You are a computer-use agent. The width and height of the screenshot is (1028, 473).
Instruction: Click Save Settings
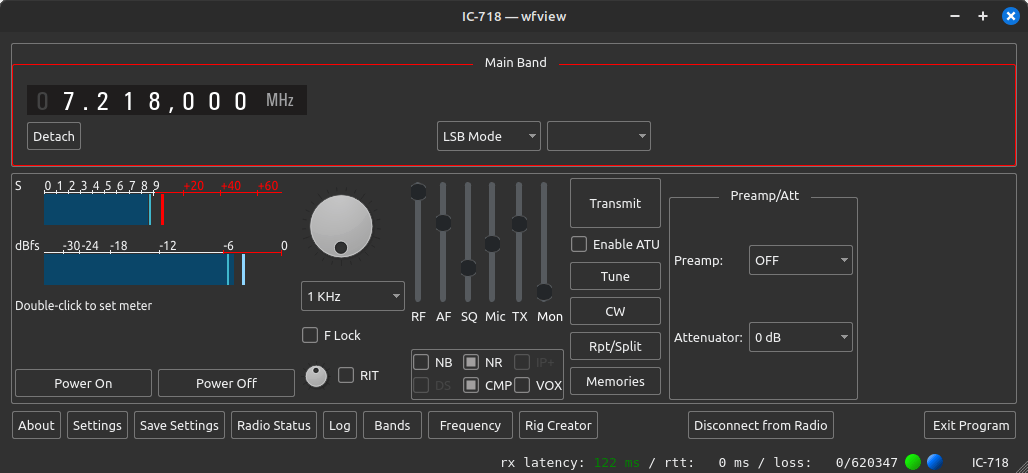[179, 425]
